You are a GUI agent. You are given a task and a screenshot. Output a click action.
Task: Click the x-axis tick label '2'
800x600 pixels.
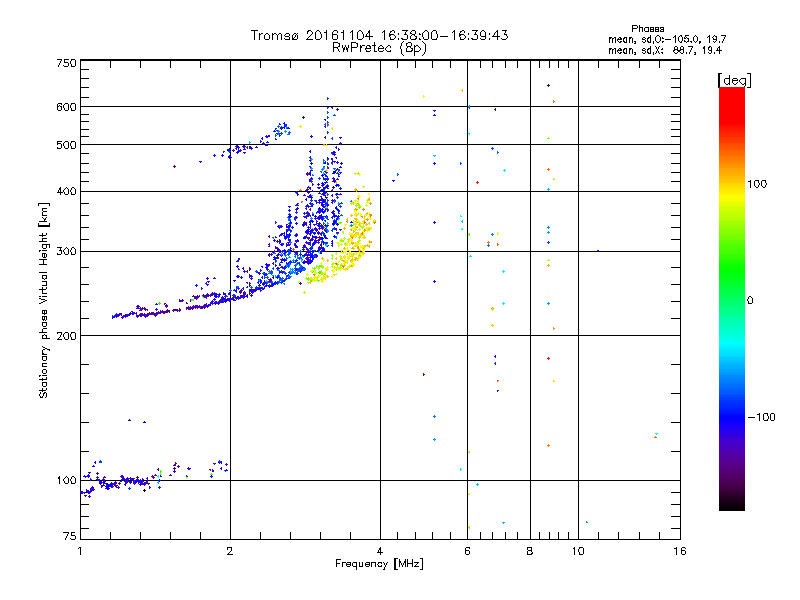[x=230, y=551]
